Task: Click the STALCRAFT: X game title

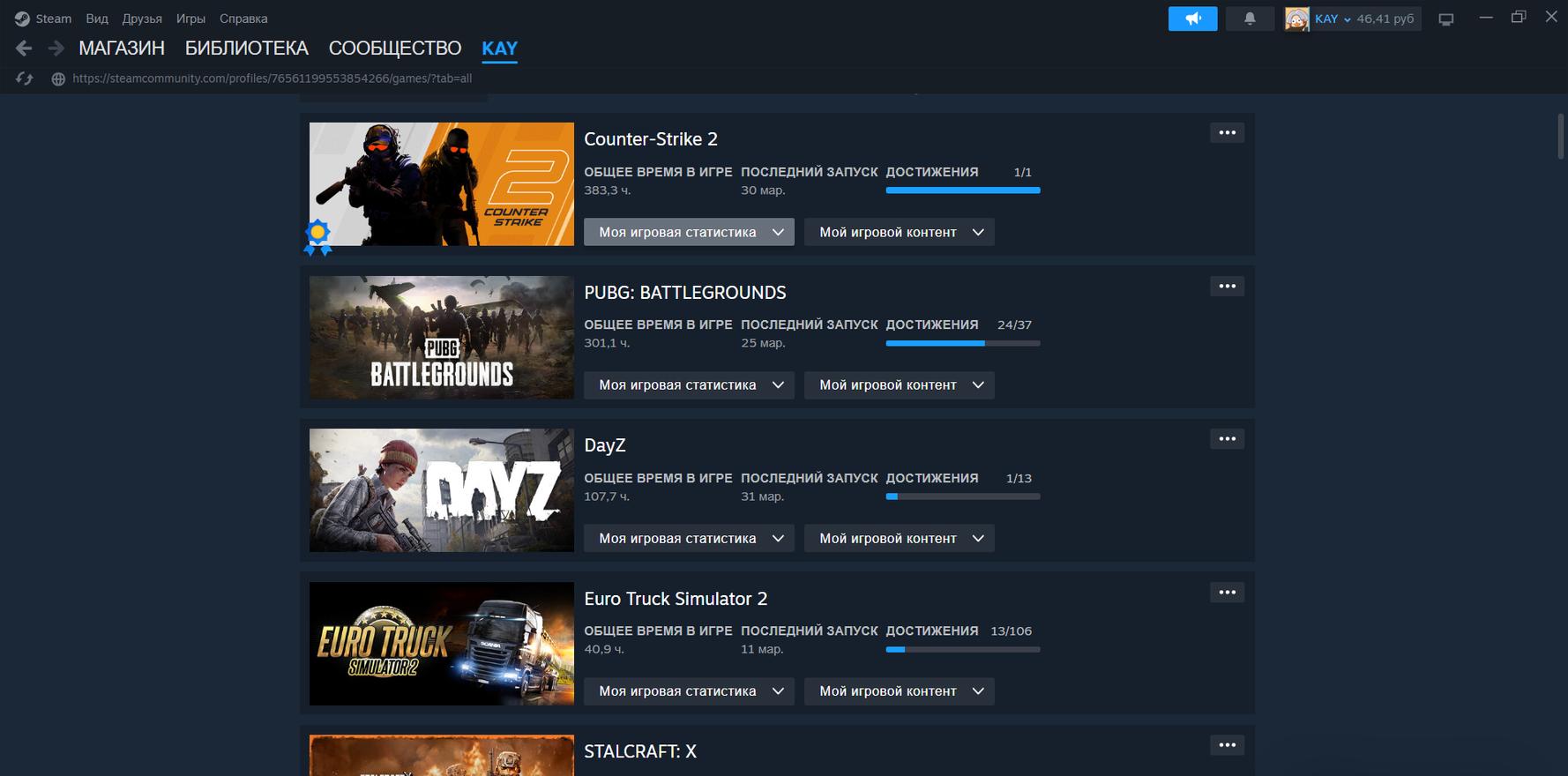Action: click(x=640, y=752)
